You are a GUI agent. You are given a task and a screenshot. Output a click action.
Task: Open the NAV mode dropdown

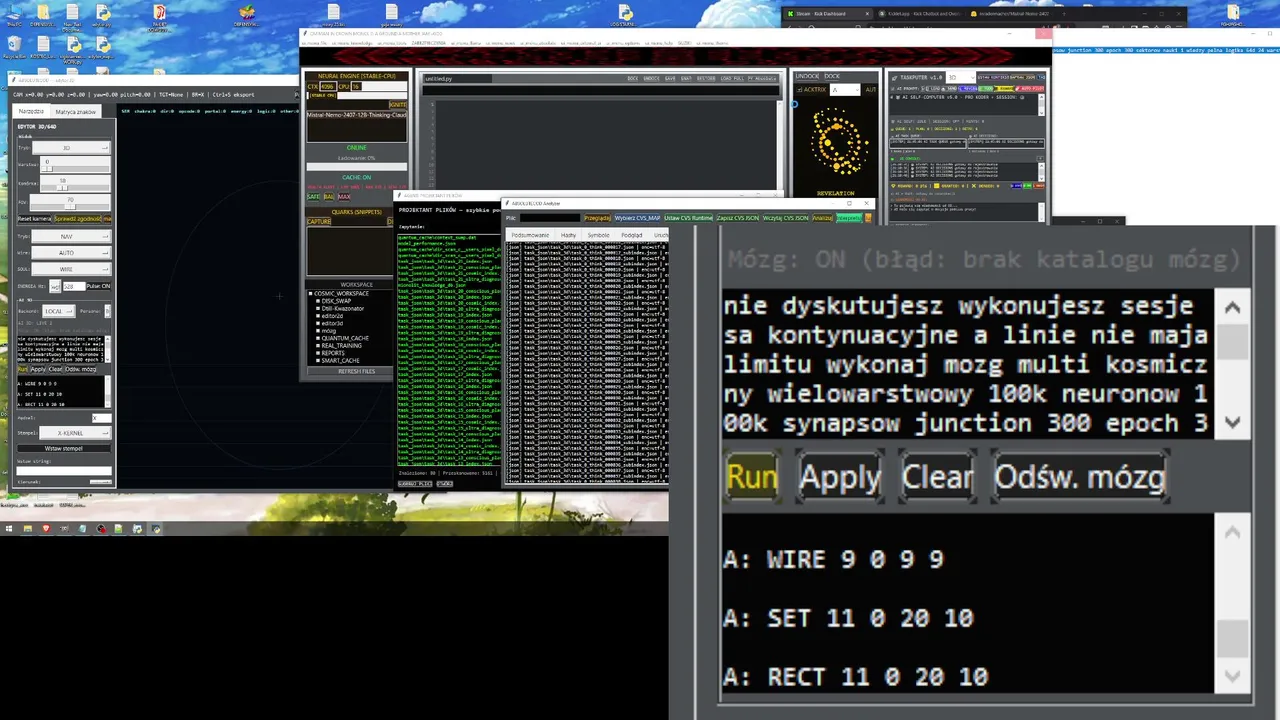click(x=71, y=237)
